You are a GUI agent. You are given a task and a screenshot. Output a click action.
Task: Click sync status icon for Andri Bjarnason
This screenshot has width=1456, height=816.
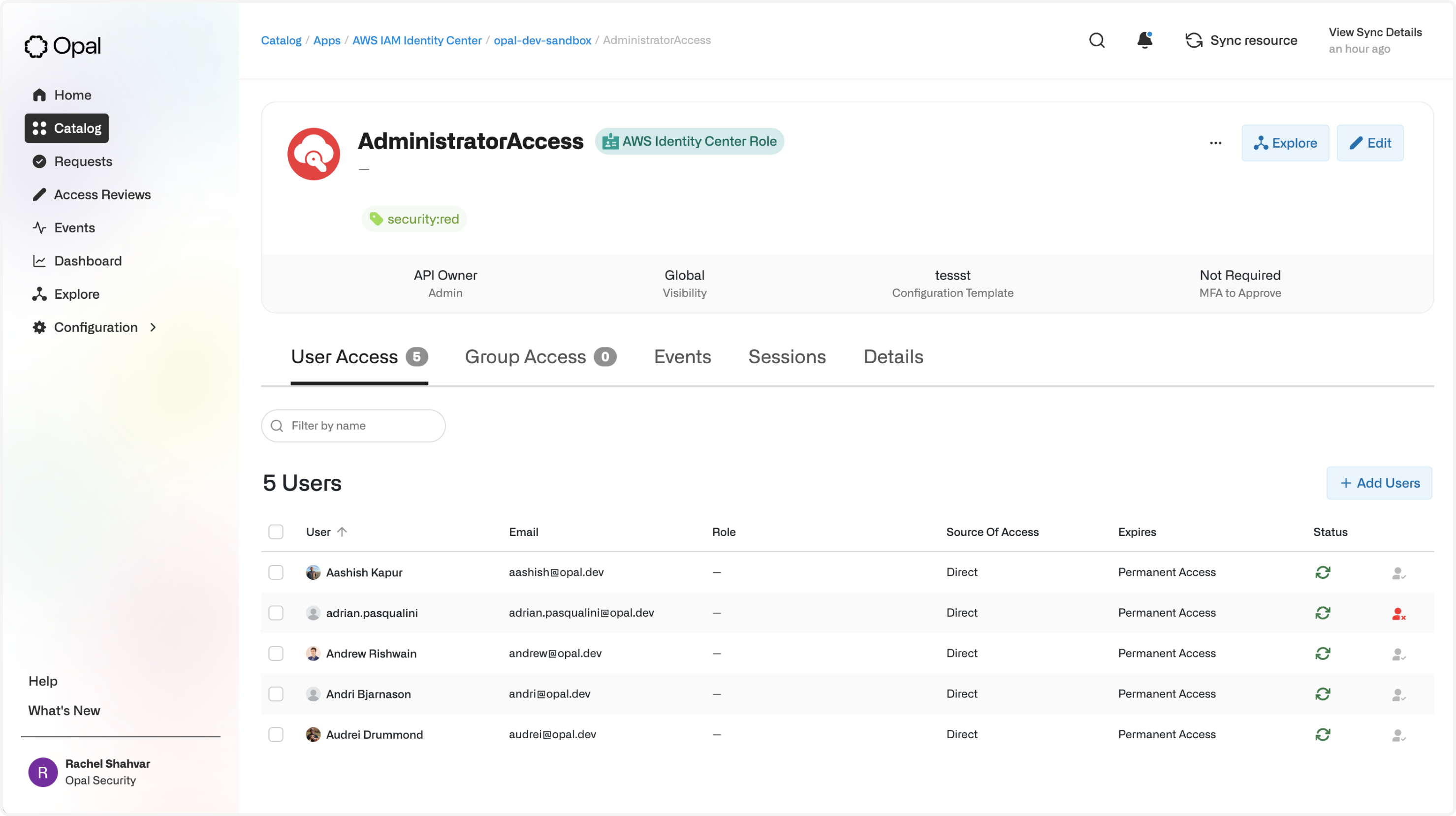[x=1322, y=694]
